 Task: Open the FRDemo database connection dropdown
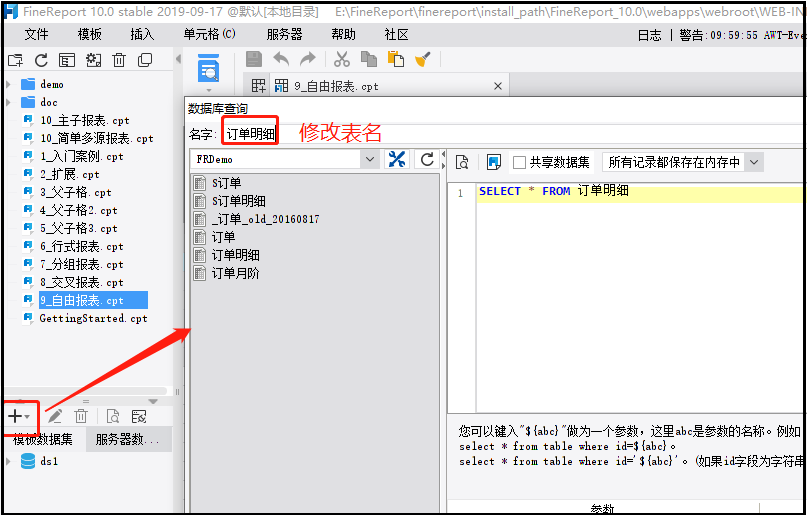pyautogui.click(x=370, y=159)
